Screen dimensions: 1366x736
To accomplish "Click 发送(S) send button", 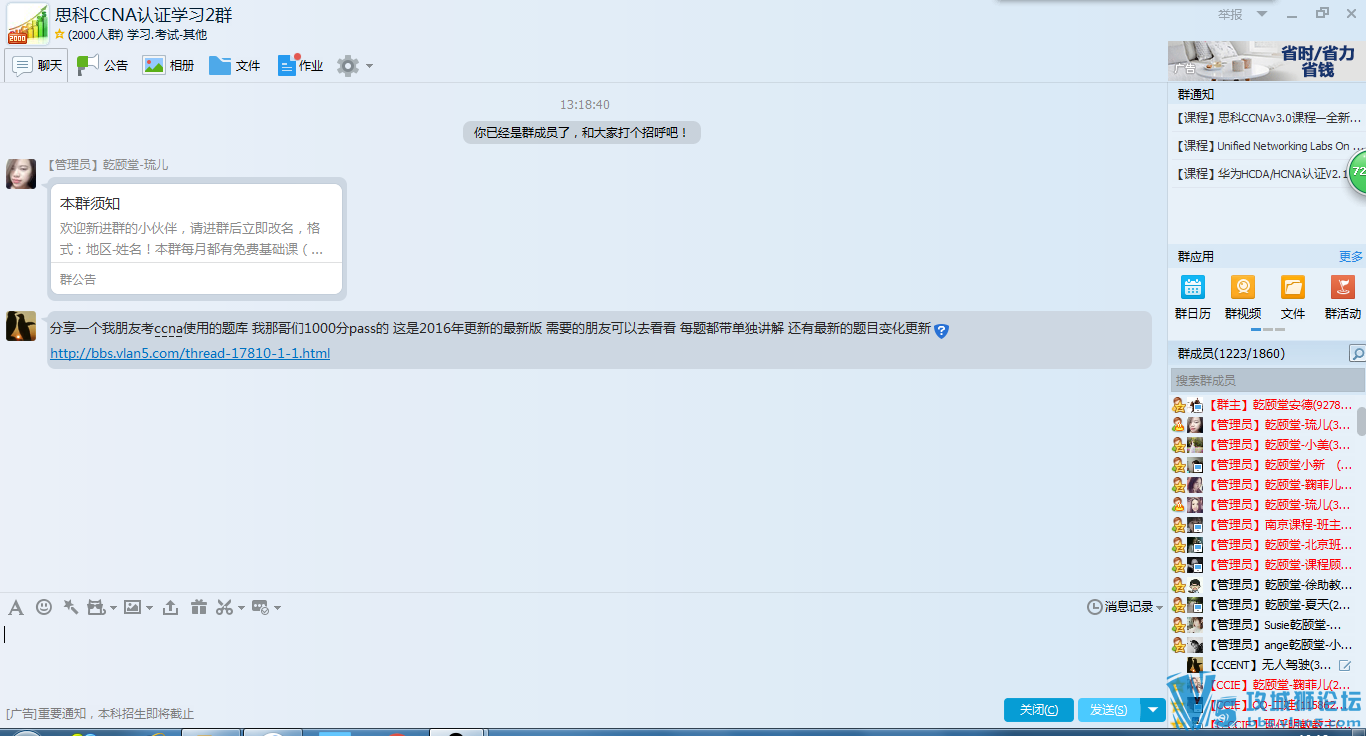I will pyautogui.click(x=1109, y=710).
